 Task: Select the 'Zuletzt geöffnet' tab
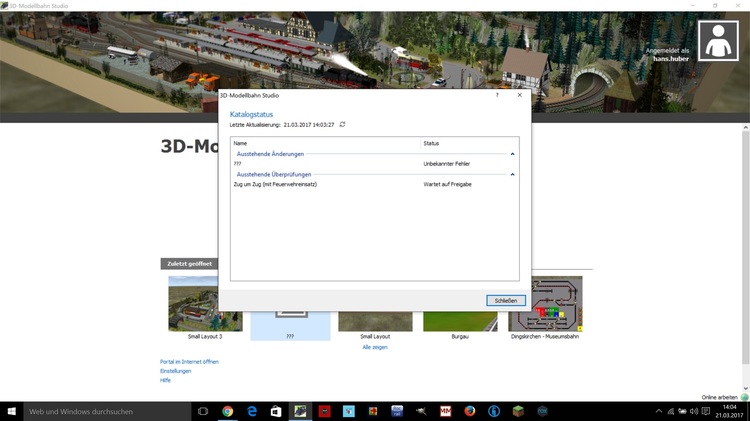[x=189, y=264]
